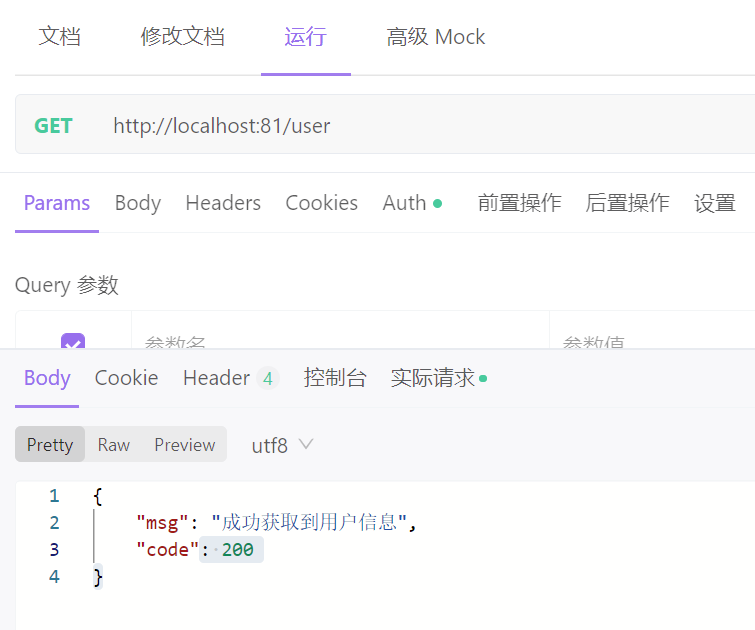Click the "成功获取到用户信息" value
The image size is (755, 630).
coord(309,522)
